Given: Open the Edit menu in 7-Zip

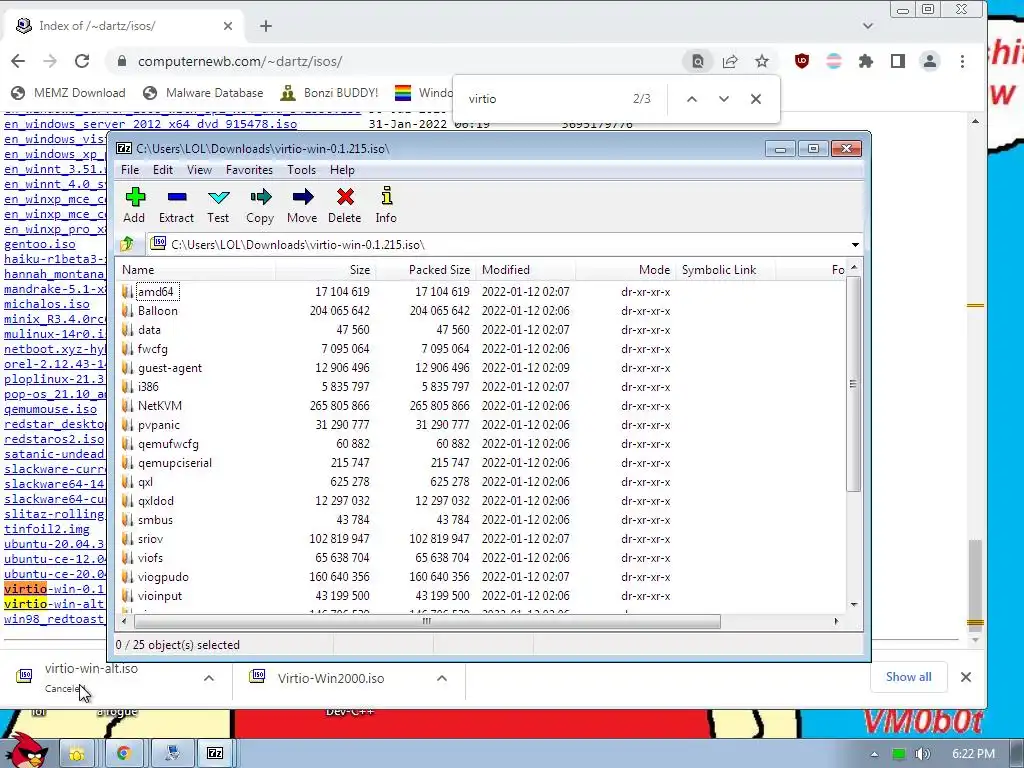Looking at the screenshot, I should [163, 170].
